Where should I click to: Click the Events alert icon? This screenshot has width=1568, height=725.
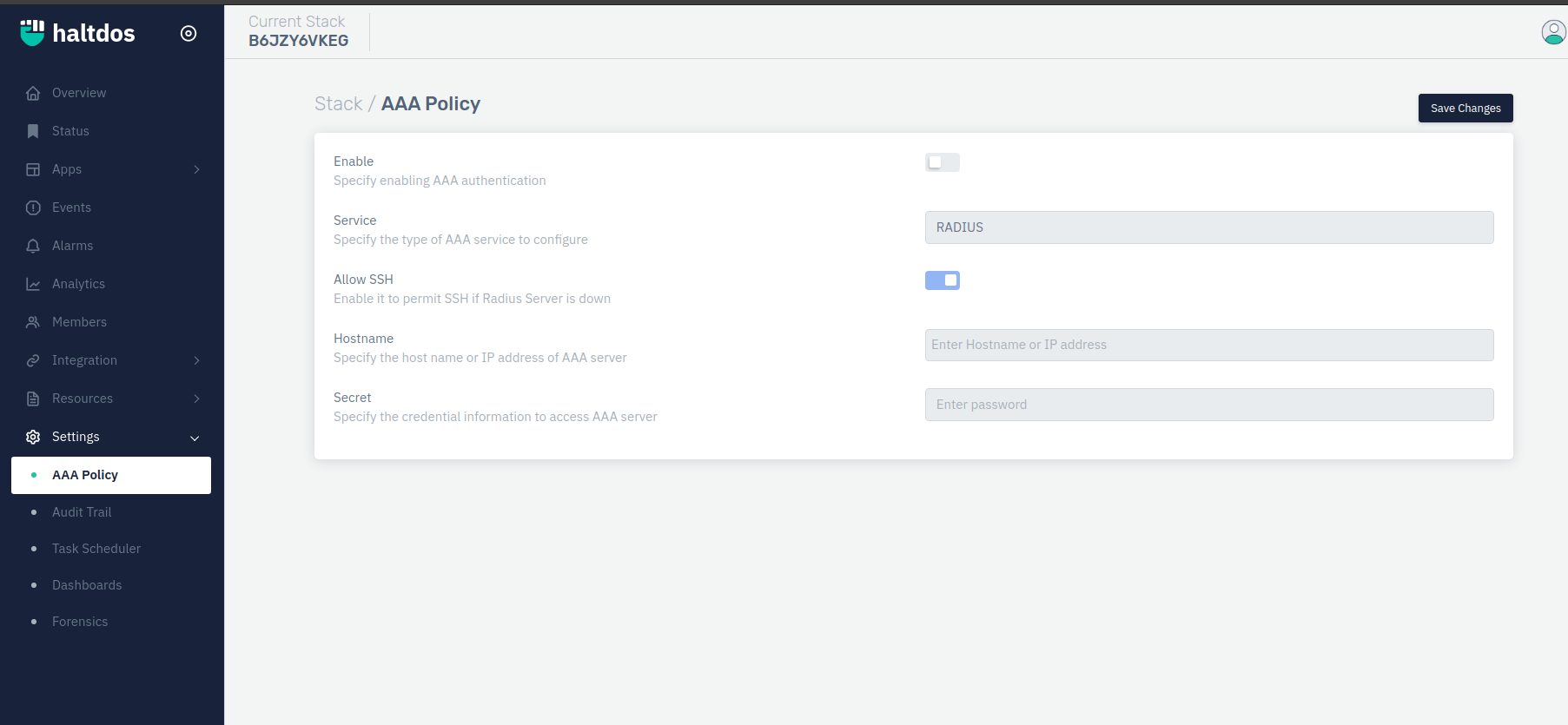coord(33,208)
